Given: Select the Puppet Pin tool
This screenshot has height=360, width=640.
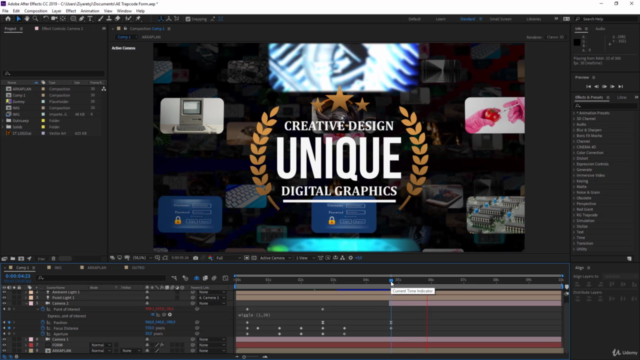Looking at the screenshot, I should [138, 19].
